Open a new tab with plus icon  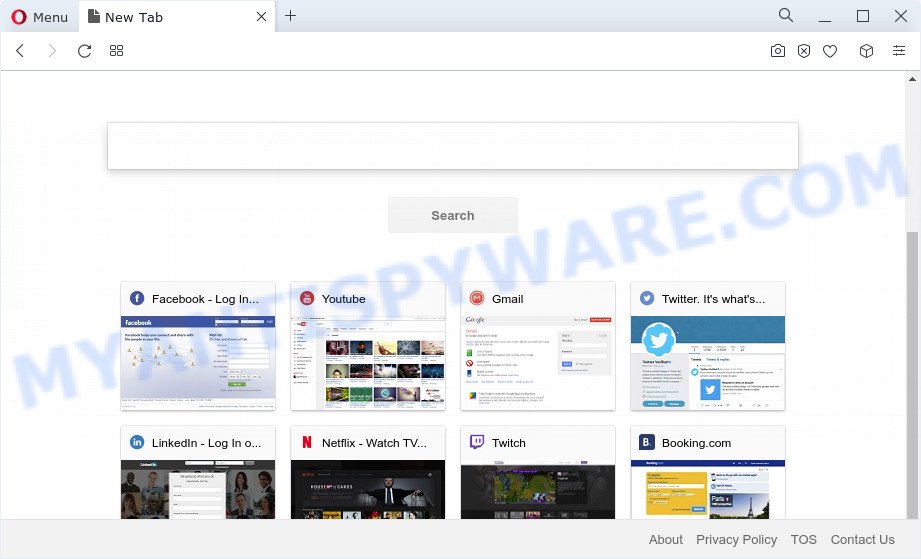290,16
